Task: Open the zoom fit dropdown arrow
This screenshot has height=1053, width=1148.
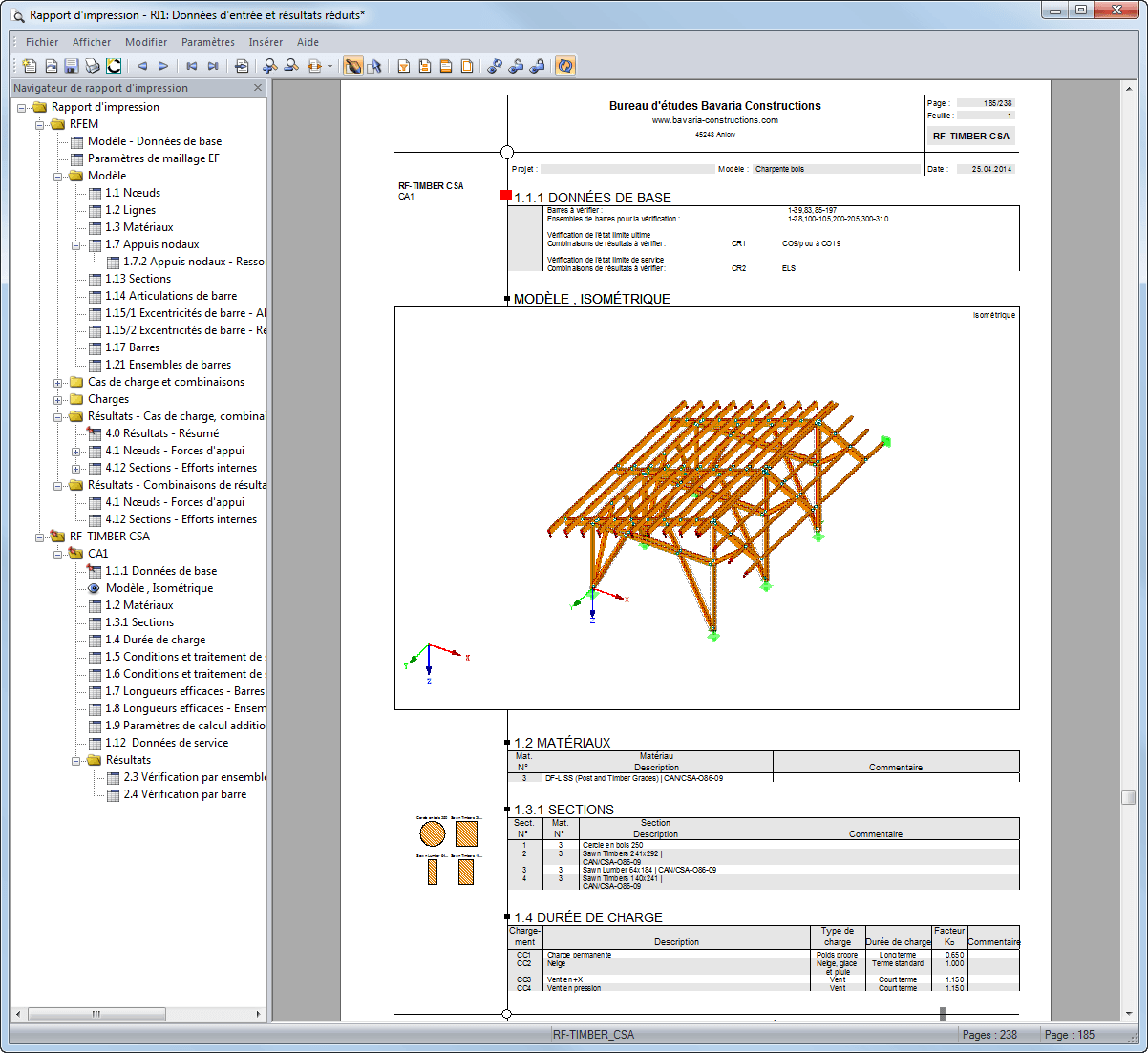Action: click(x=330, y=66)
